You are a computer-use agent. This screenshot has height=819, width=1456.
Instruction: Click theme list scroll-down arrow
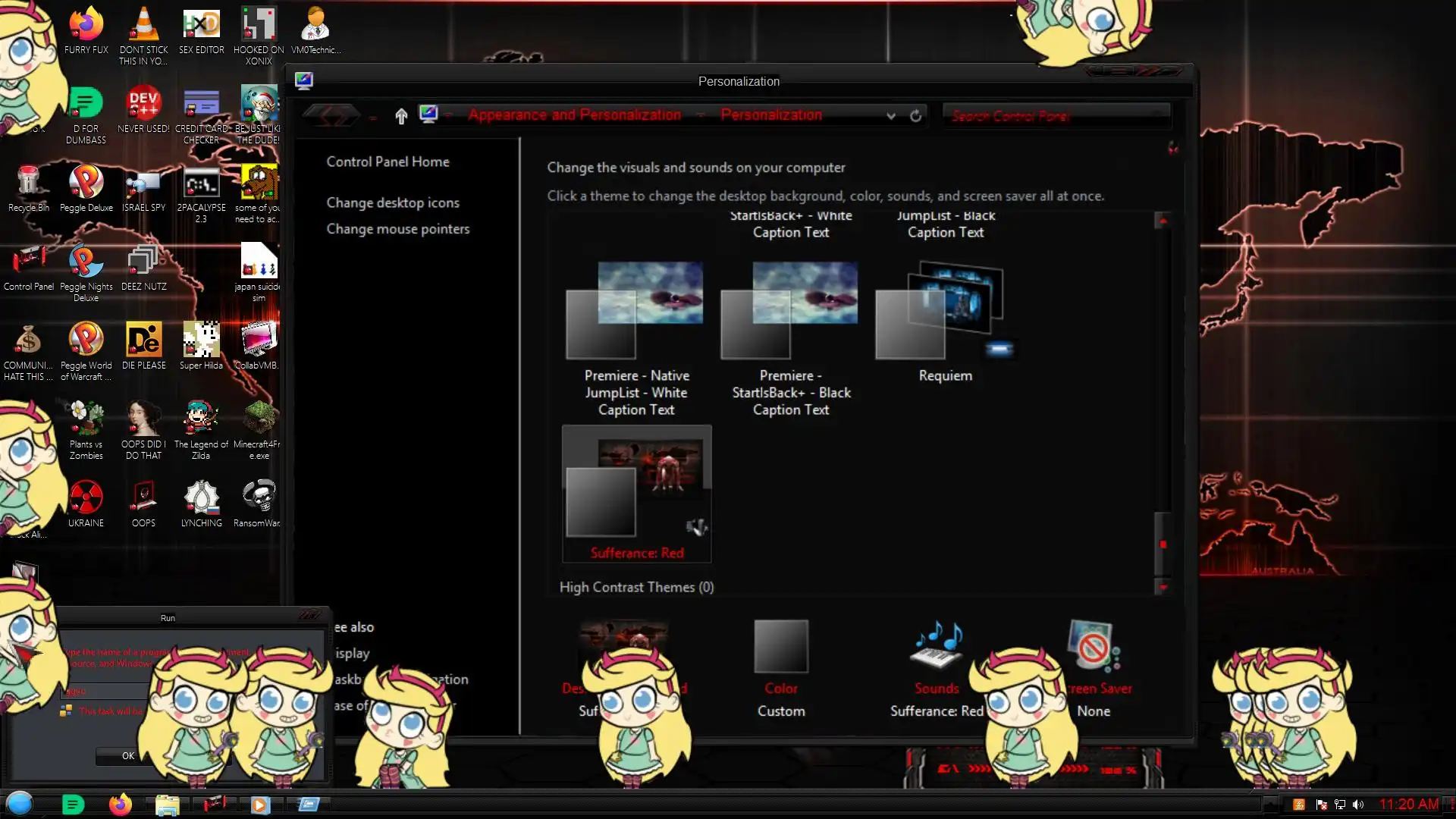click(1163, 587)
